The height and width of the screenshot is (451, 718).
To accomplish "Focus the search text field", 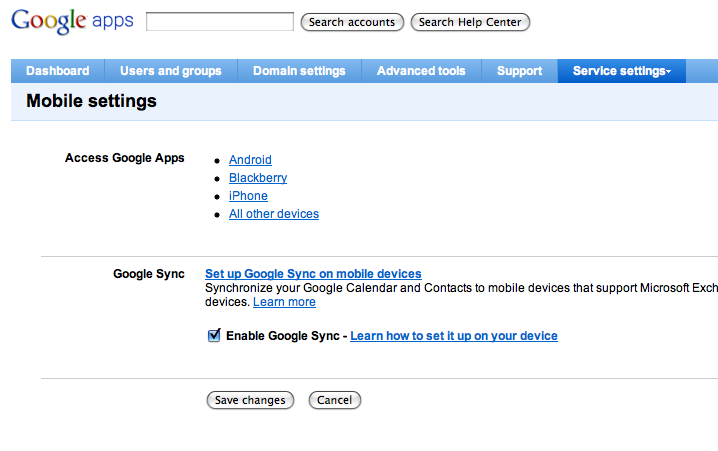I will [220, 22].
